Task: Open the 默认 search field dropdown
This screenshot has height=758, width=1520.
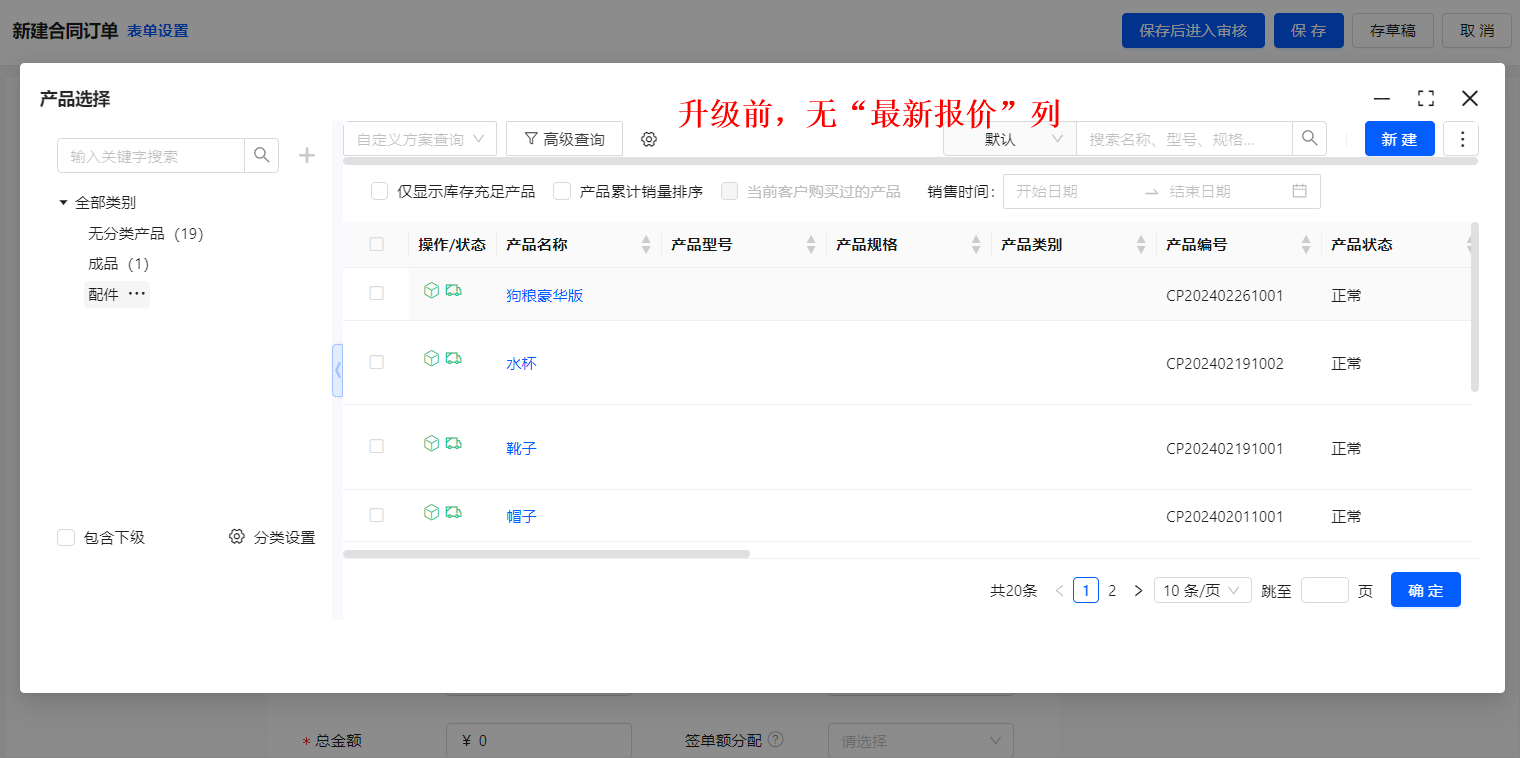Action: 1010,139
